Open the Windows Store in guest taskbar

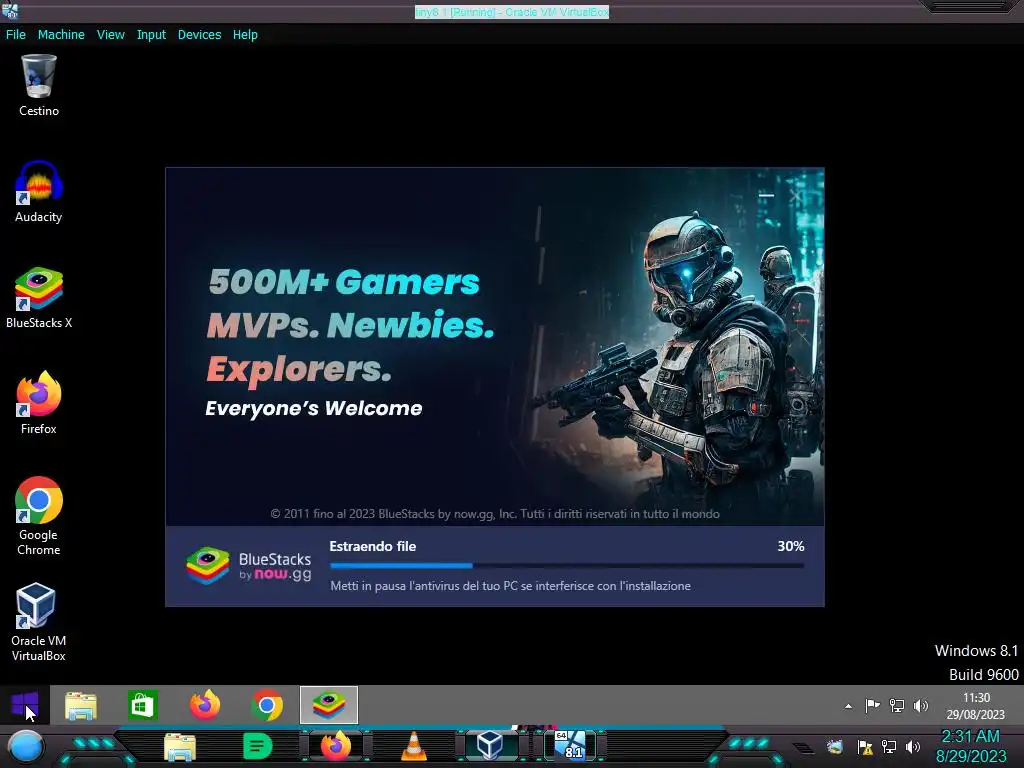pos(143,706)
